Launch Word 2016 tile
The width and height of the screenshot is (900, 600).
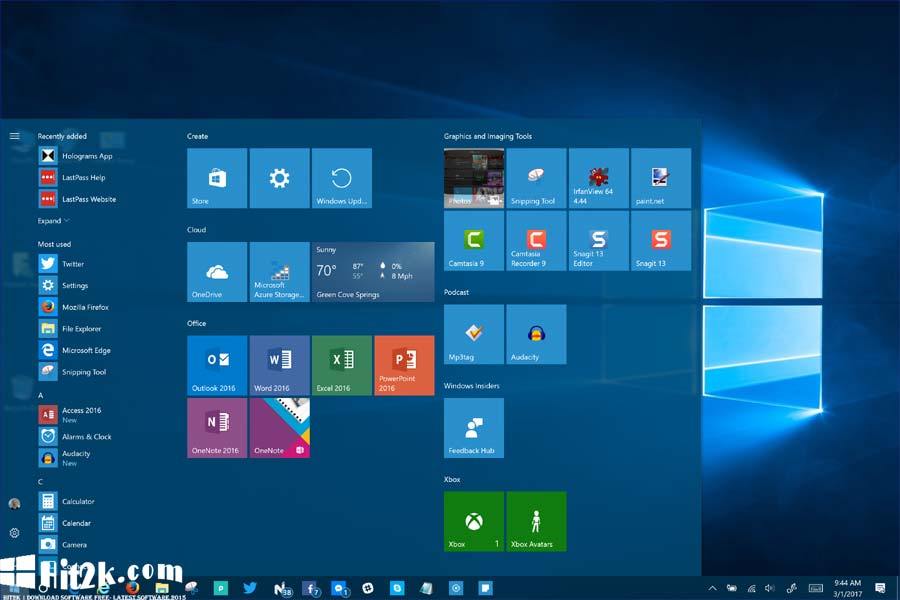point(280,365)
